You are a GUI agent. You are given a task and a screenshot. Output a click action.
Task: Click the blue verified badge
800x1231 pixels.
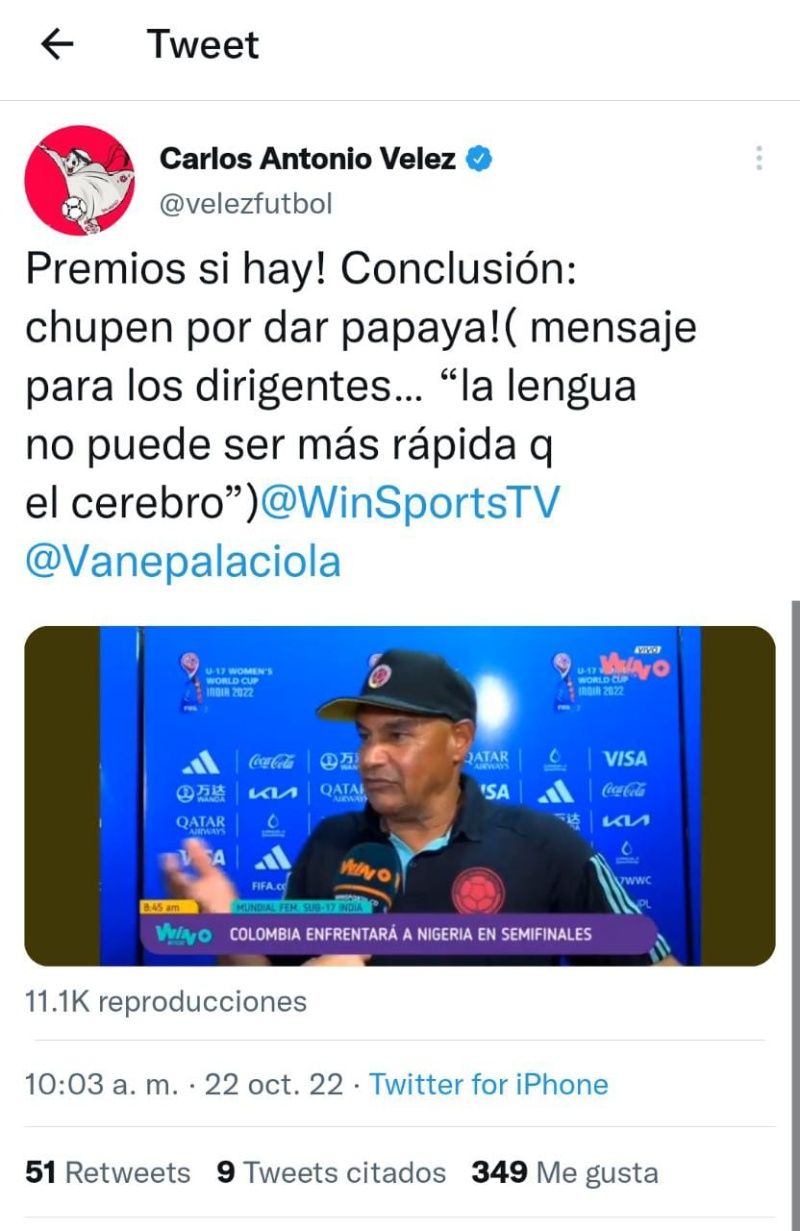(x=479, y=158)
